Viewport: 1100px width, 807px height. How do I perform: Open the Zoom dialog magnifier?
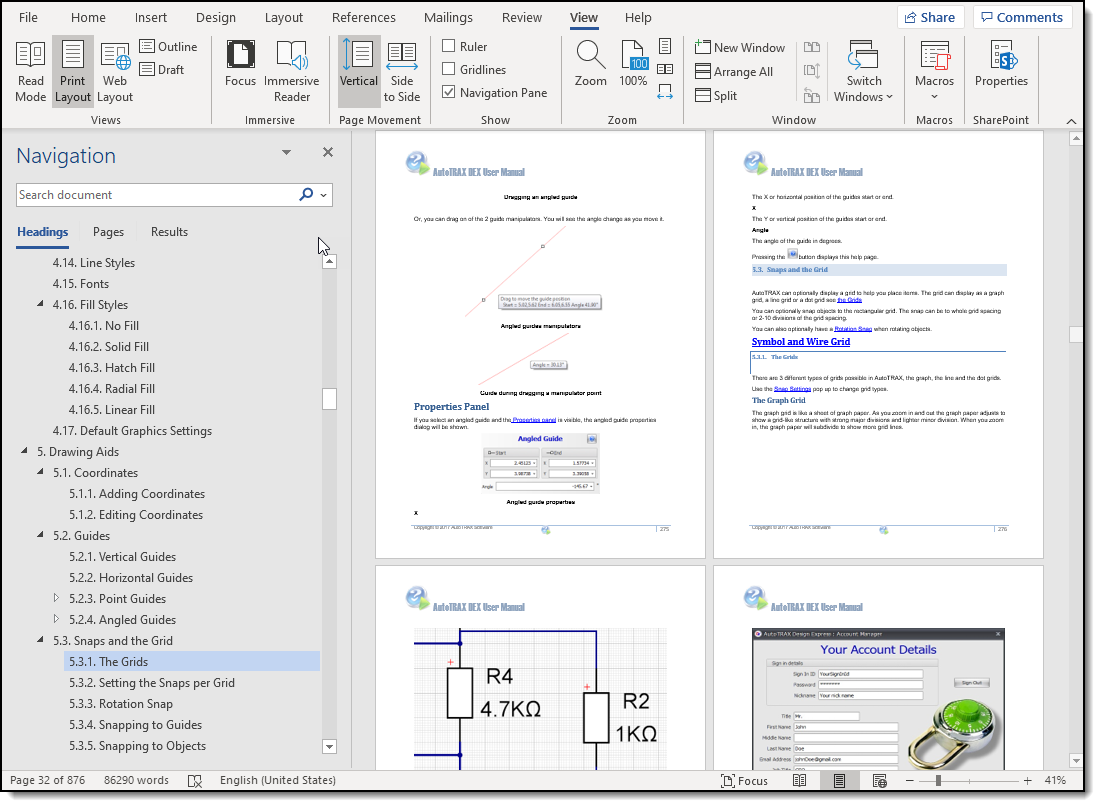pos(590,64)
